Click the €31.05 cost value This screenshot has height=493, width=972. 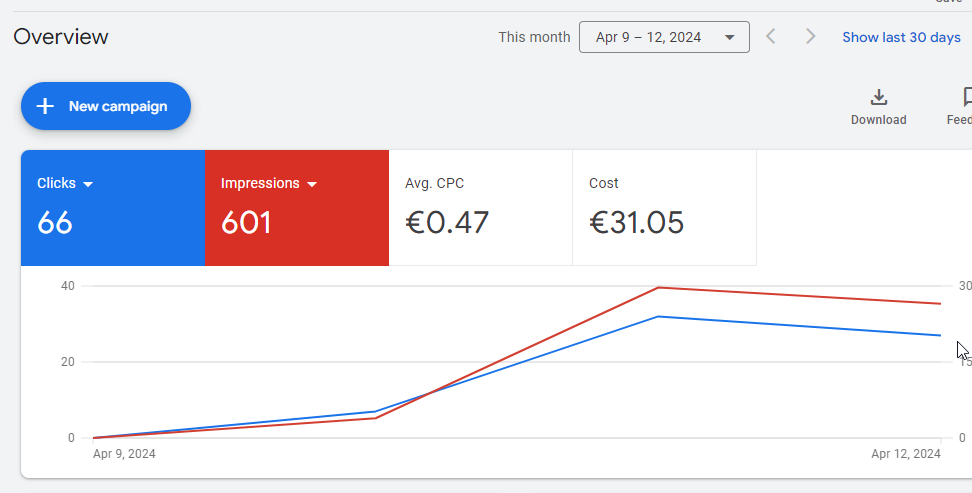pyautogui.click(x=637, y=223)
